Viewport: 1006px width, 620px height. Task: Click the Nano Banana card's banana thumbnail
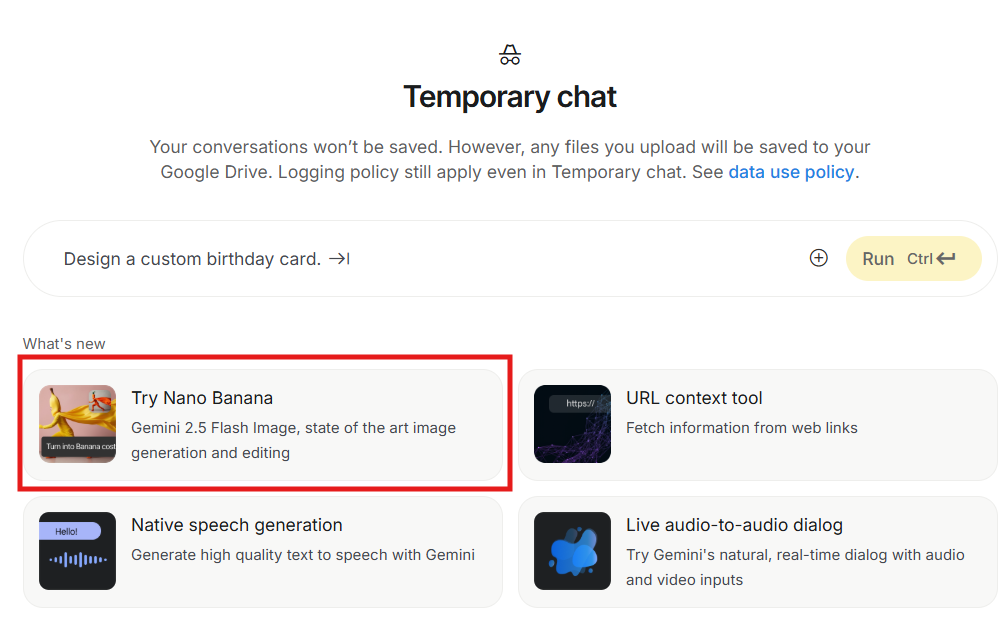pos(77,424)
